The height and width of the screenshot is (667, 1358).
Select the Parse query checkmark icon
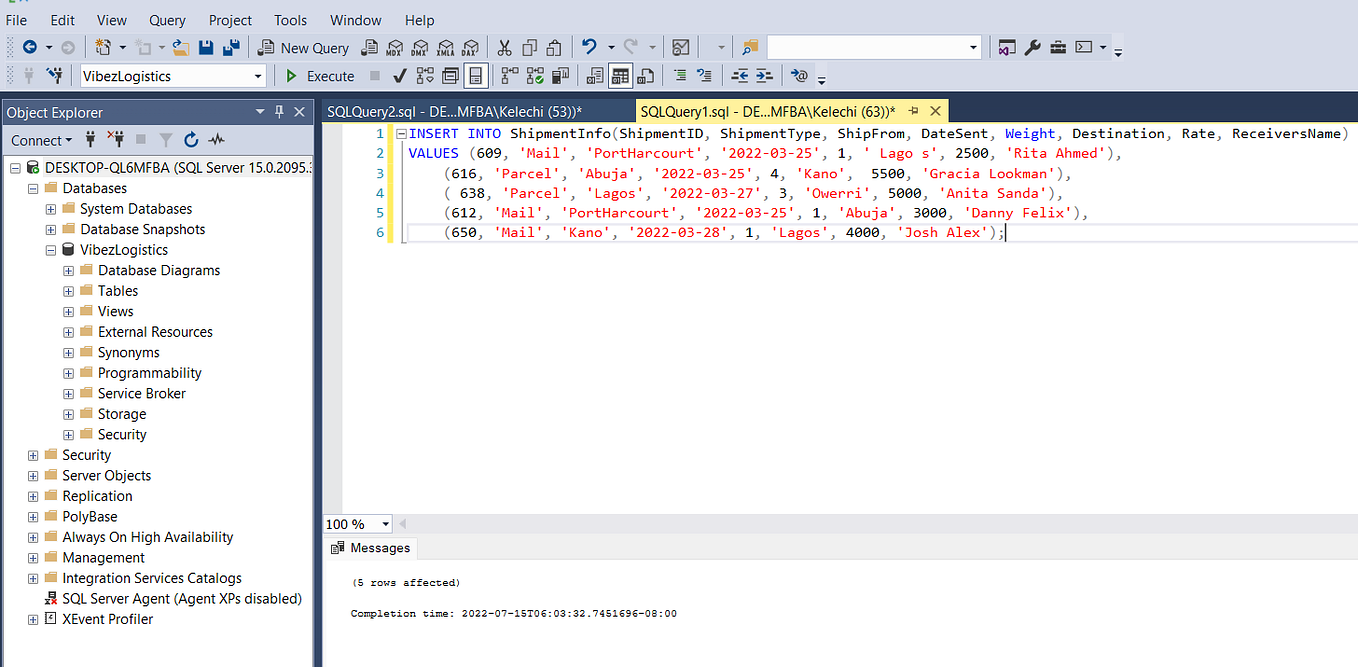pos(398,75)
